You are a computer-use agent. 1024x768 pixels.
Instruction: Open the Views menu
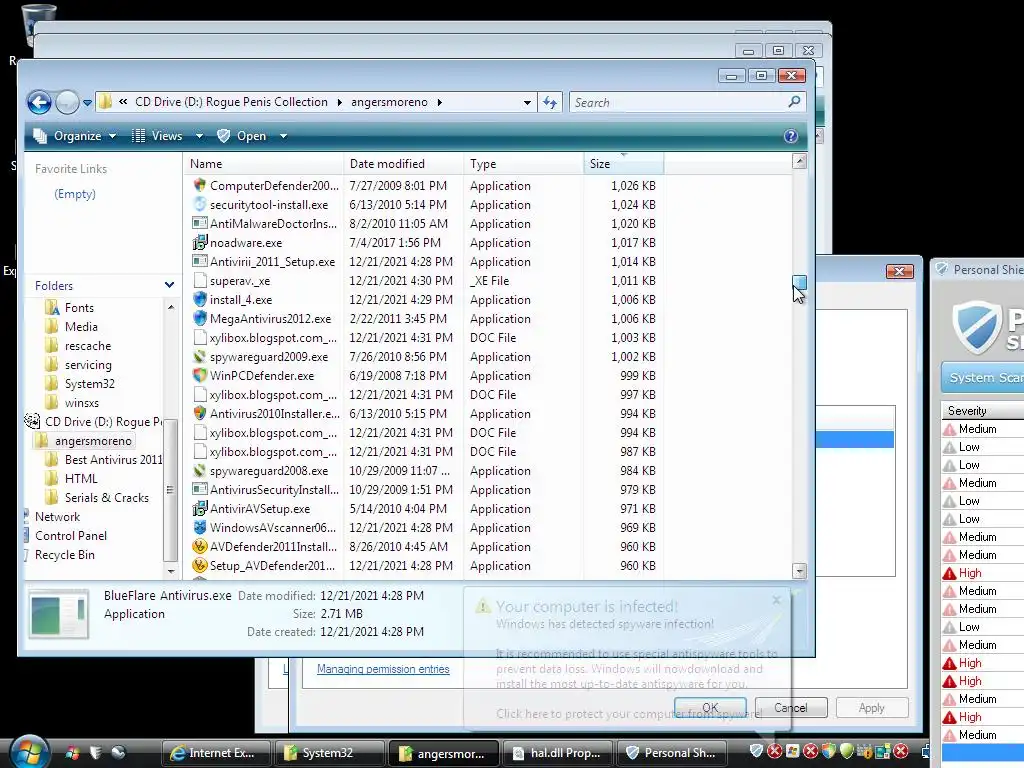click(167, 136)
